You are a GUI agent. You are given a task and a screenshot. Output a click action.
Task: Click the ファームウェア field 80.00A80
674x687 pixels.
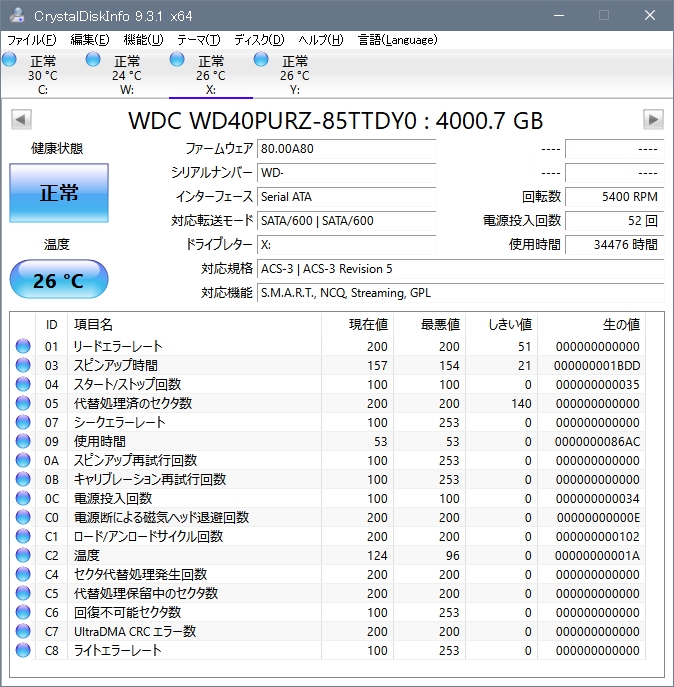point(346,149)
